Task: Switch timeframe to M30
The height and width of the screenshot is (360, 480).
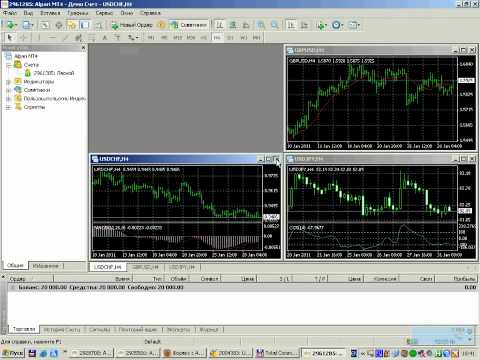Action: (x=191, y=38)
